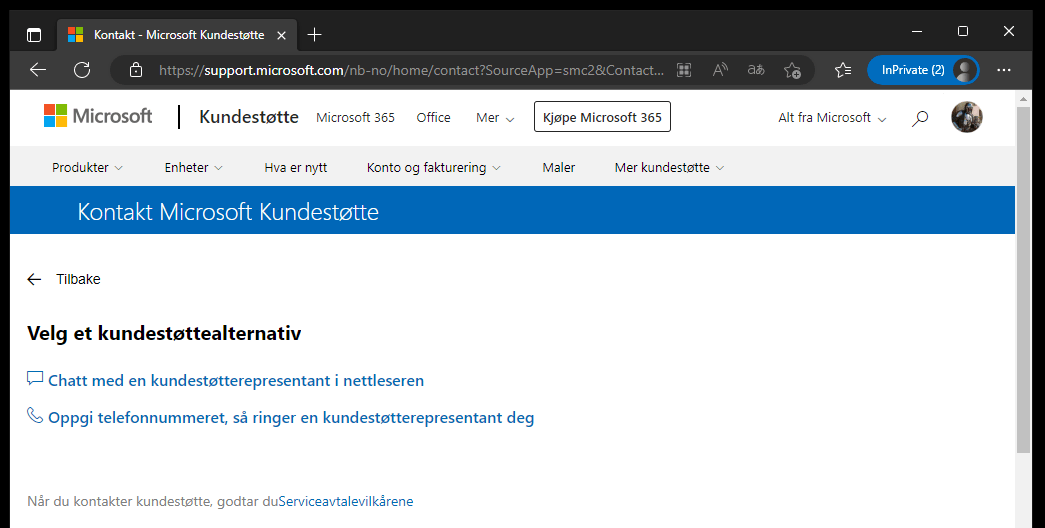
Task: Open browser Settings and more menu
Action: pyautogui.click(x=1004, y=70)
